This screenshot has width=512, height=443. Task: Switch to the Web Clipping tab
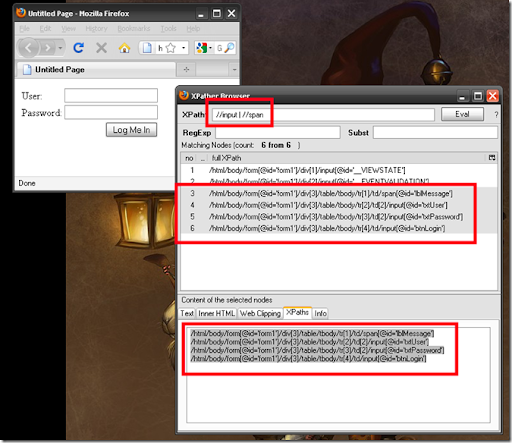pos(260,313)
